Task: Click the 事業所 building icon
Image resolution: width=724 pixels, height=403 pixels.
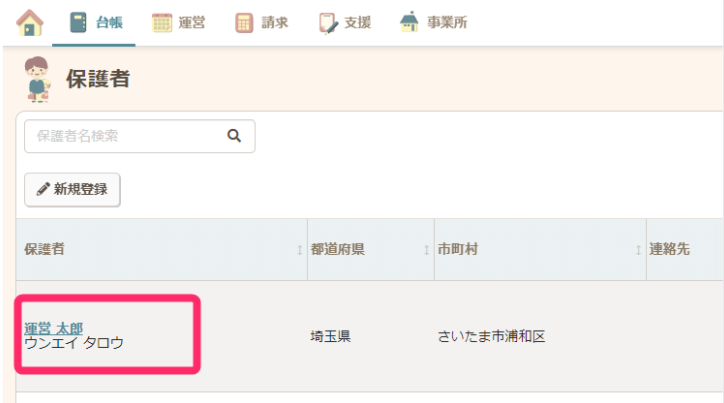Action: click(409, 22)
